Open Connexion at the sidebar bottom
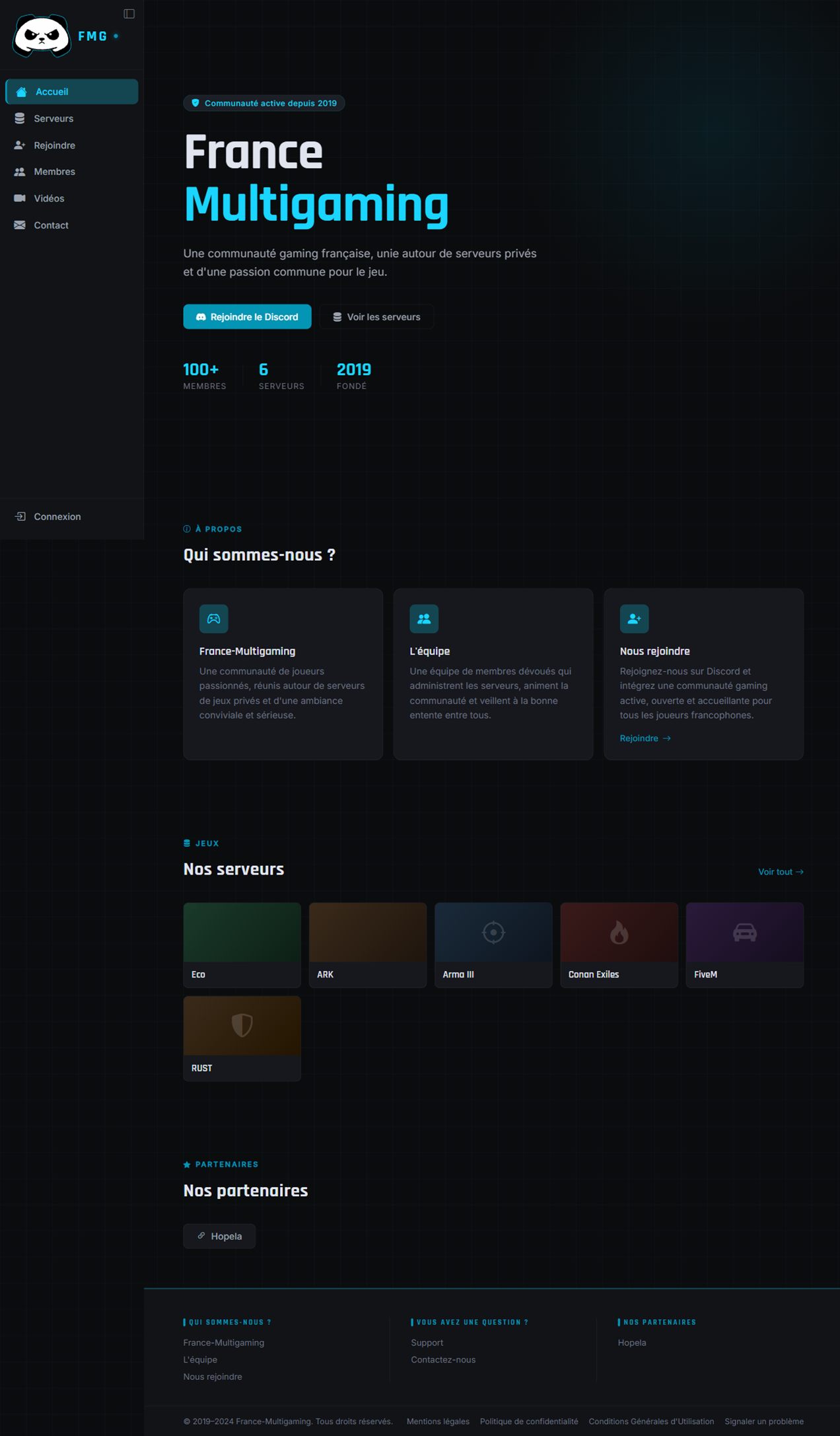 (72, 517)
